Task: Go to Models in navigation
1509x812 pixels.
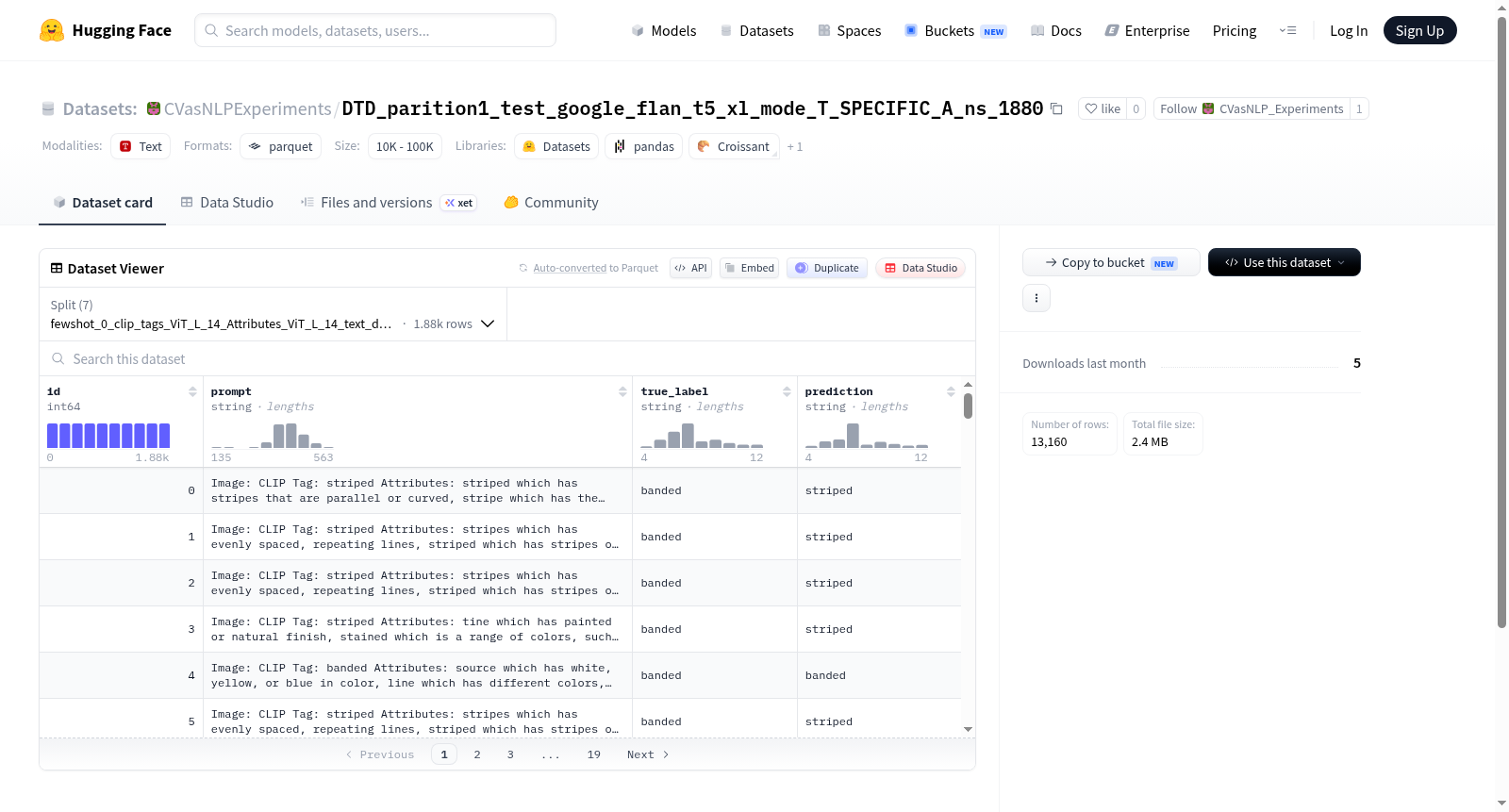Action: 664,31
